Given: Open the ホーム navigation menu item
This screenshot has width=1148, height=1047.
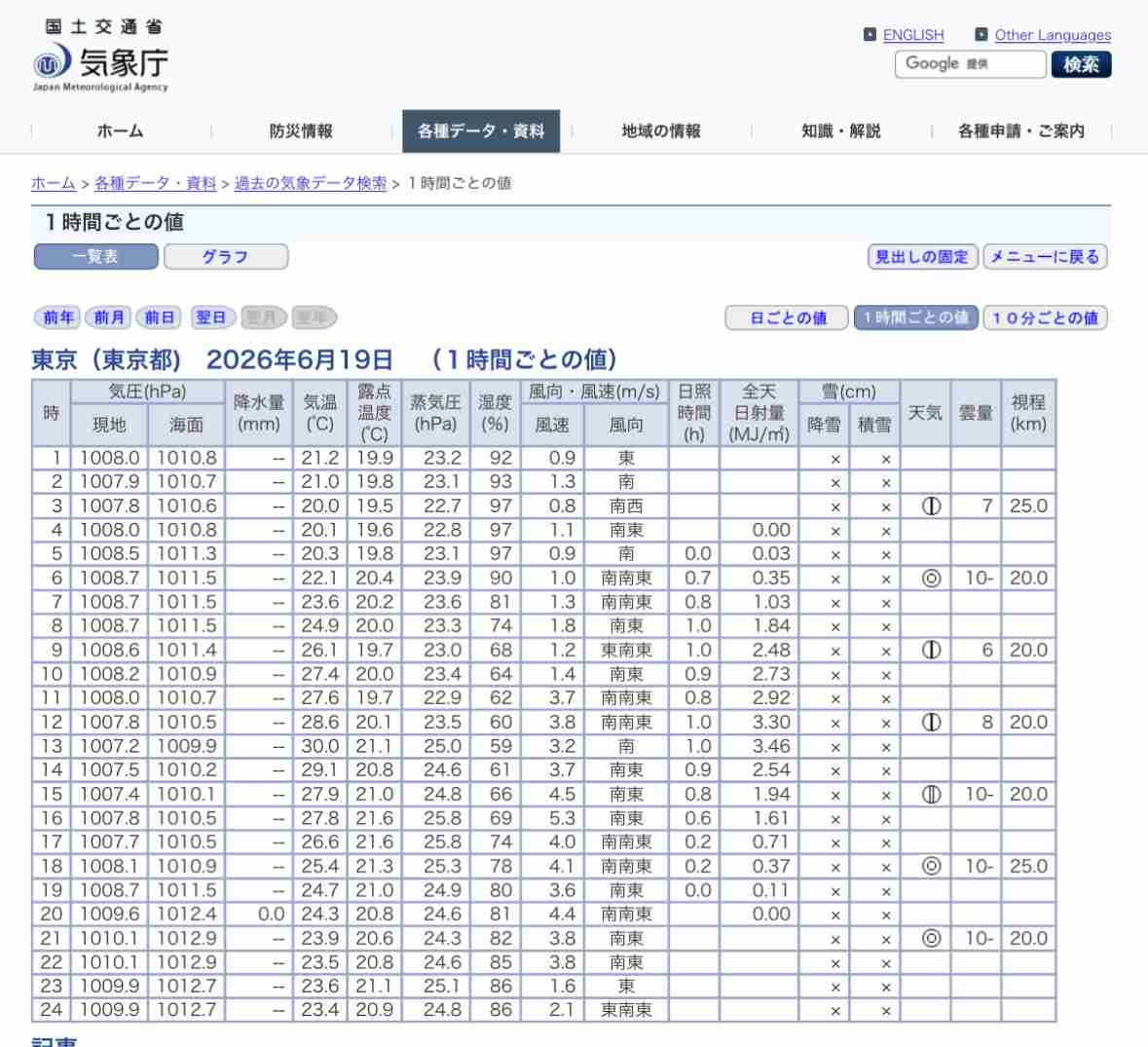Looking at the screenshot, I should click(x=120, y=131).
